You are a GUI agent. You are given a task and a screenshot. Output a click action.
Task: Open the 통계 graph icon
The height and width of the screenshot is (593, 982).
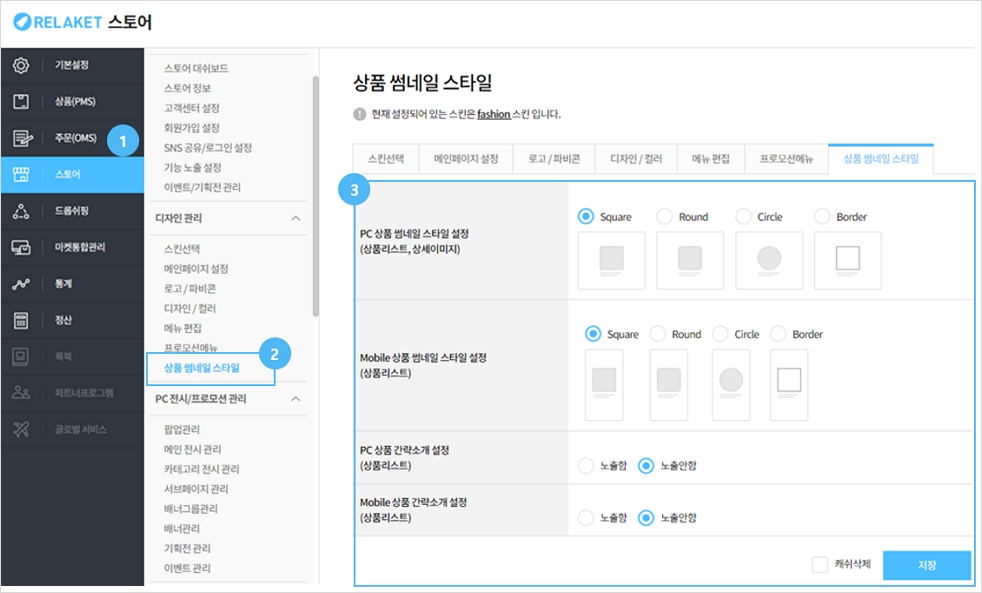click(21, 284)
